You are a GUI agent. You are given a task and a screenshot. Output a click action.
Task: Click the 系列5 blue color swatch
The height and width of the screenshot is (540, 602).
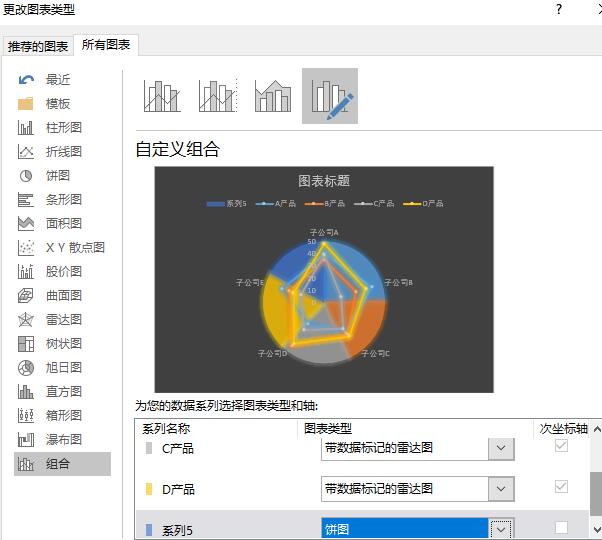(x=149, y=530)
